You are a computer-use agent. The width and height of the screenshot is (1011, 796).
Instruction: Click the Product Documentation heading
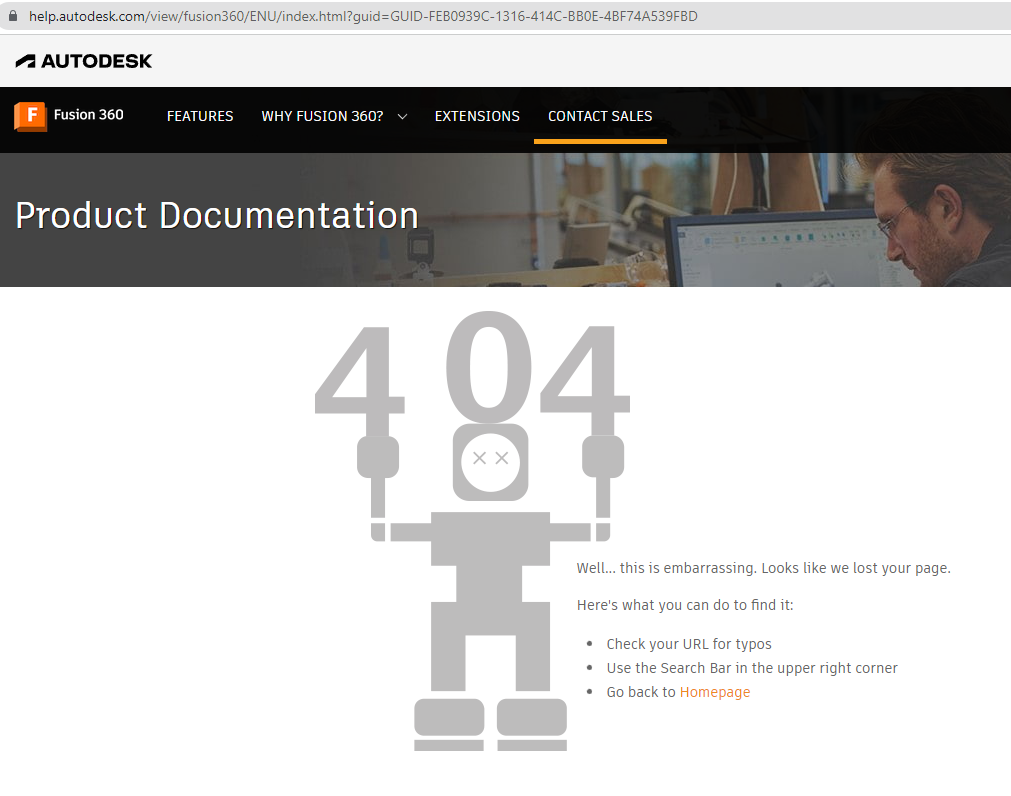click(217, 215)
